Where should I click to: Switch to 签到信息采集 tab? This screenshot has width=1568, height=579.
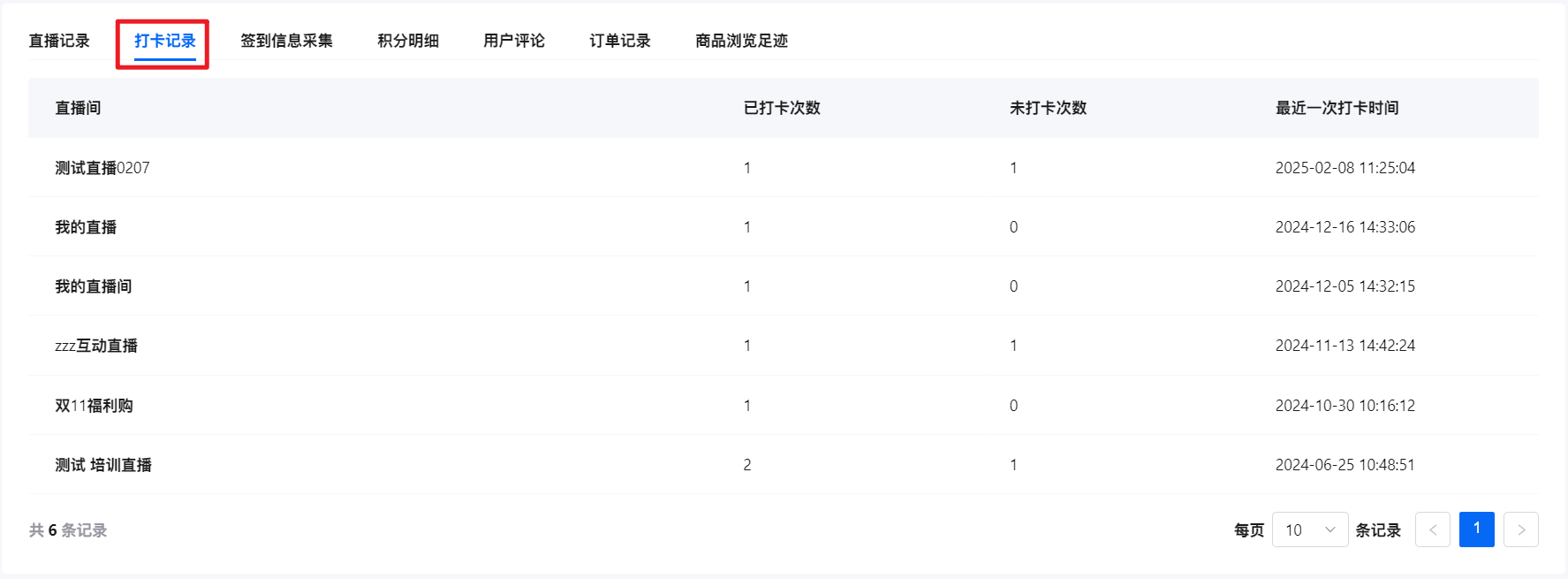(286, 41)
